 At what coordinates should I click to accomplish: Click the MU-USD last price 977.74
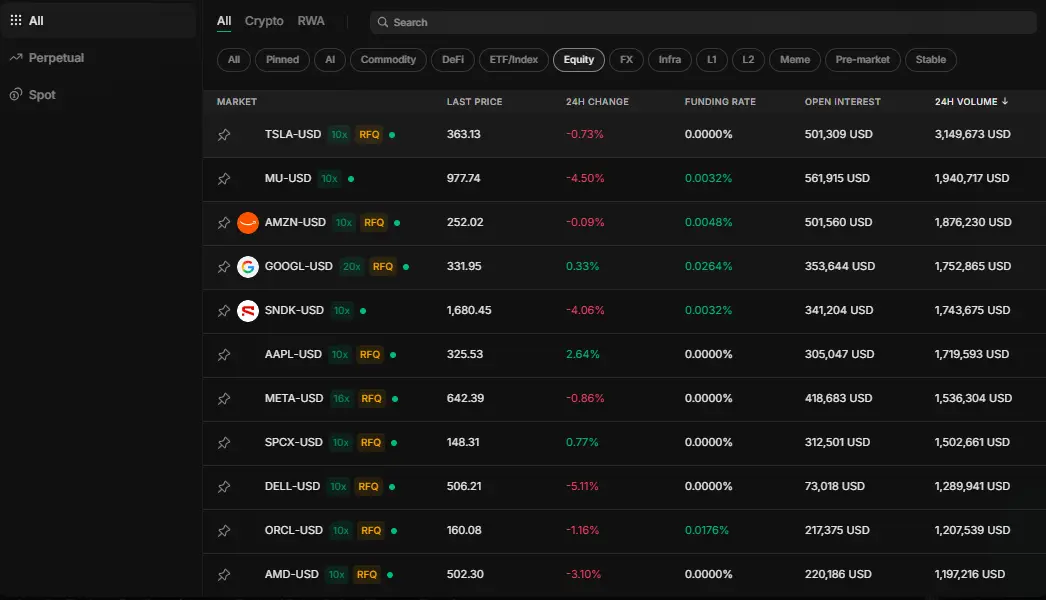point(464,178)
